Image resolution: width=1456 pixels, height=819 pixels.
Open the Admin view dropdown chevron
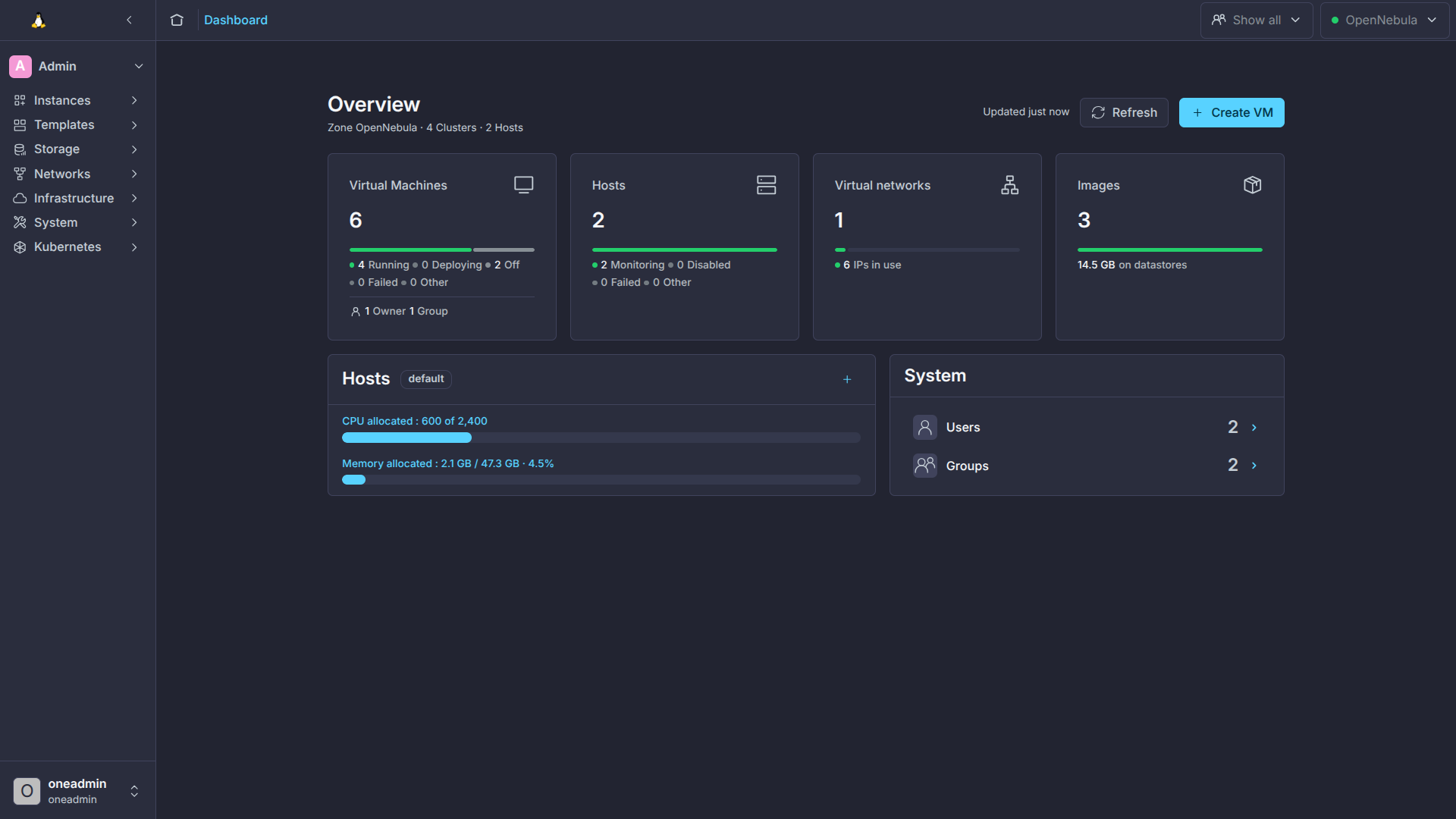tap(139, 67)
